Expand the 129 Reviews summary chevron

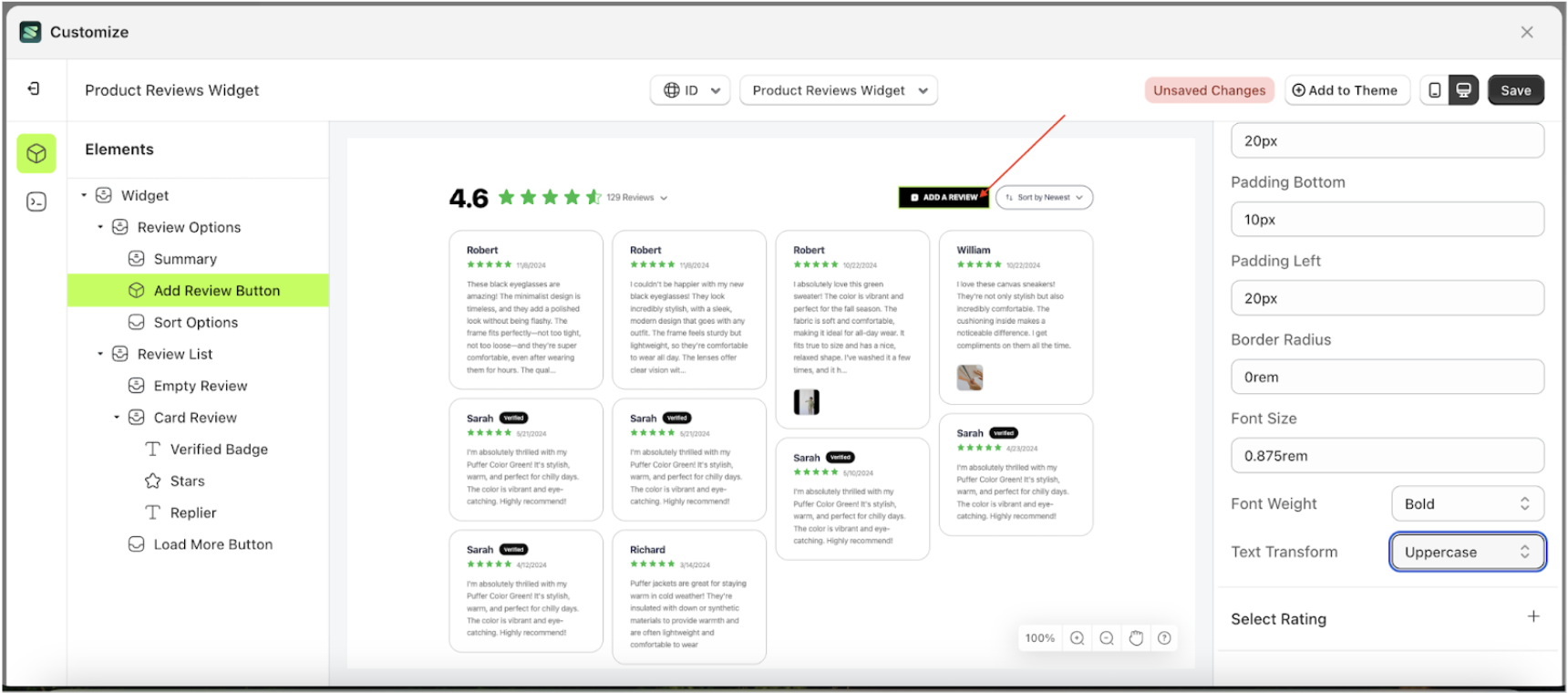click(664, 198)
